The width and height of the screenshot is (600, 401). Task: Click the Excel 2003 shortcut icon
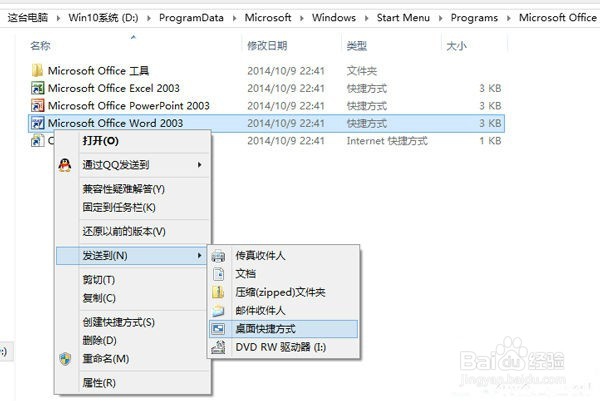[x=38, y=88]
